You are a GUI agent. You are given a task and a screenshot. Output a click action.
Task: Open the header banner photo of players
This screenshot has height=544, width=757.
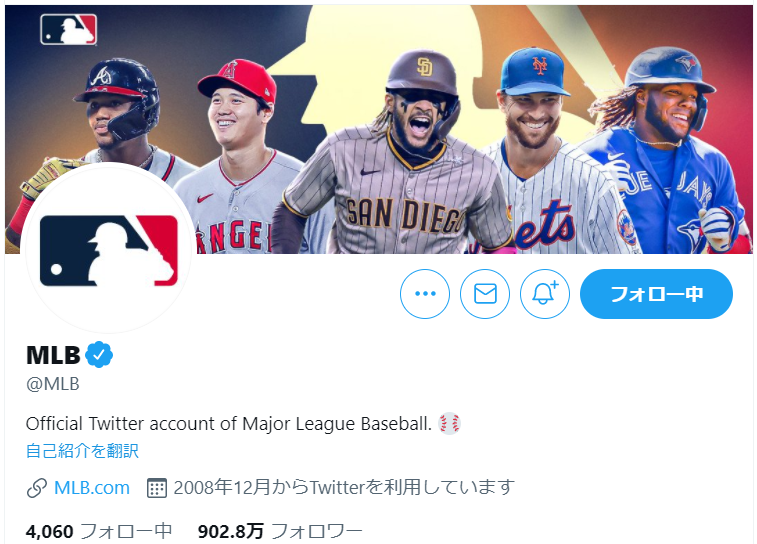379,129
